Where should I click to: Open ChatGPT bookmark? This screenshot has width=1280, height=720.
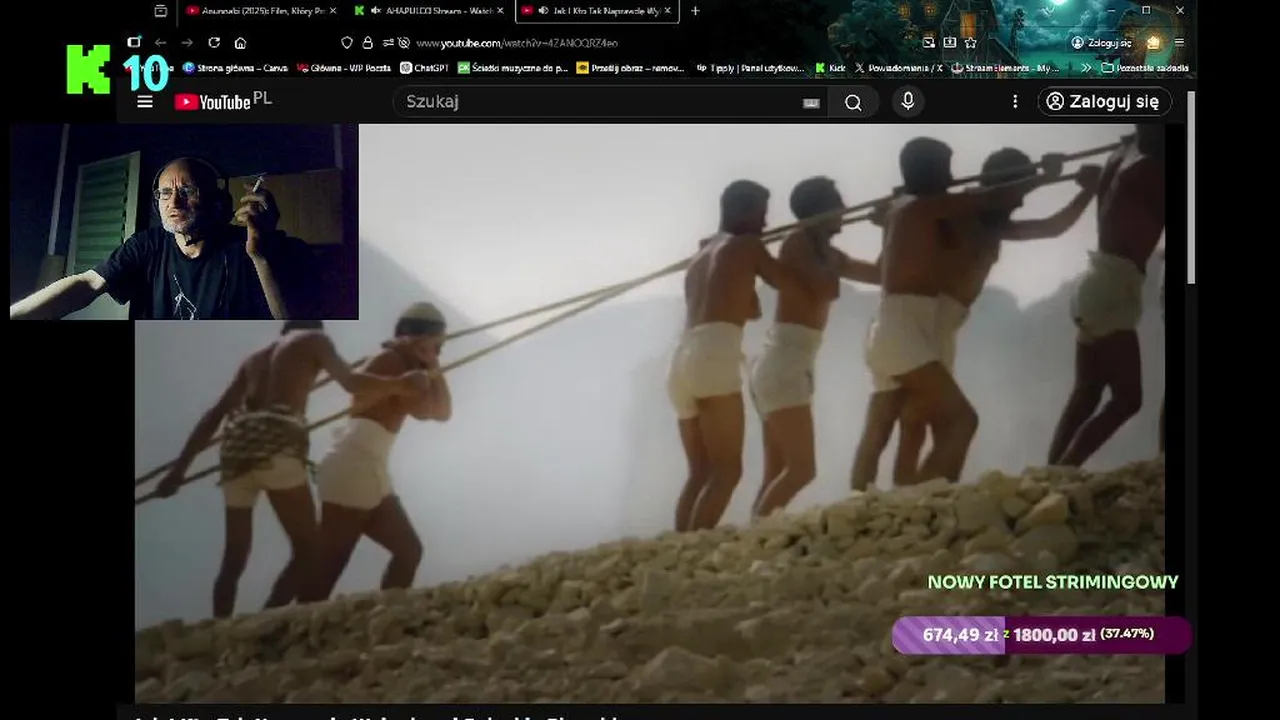coord(424,68)
